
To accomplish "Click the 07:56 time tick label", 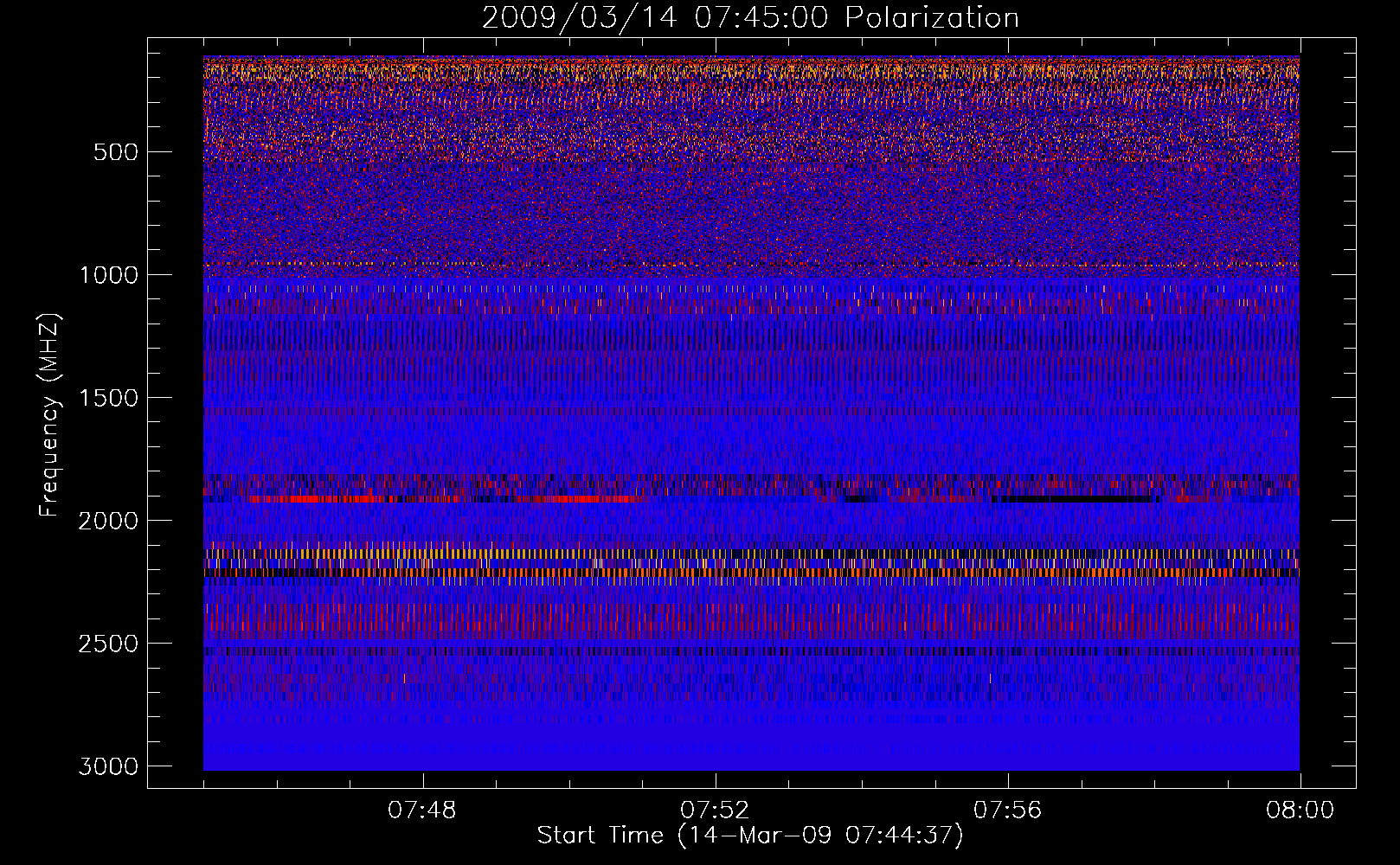I will tap(1008, 811).
